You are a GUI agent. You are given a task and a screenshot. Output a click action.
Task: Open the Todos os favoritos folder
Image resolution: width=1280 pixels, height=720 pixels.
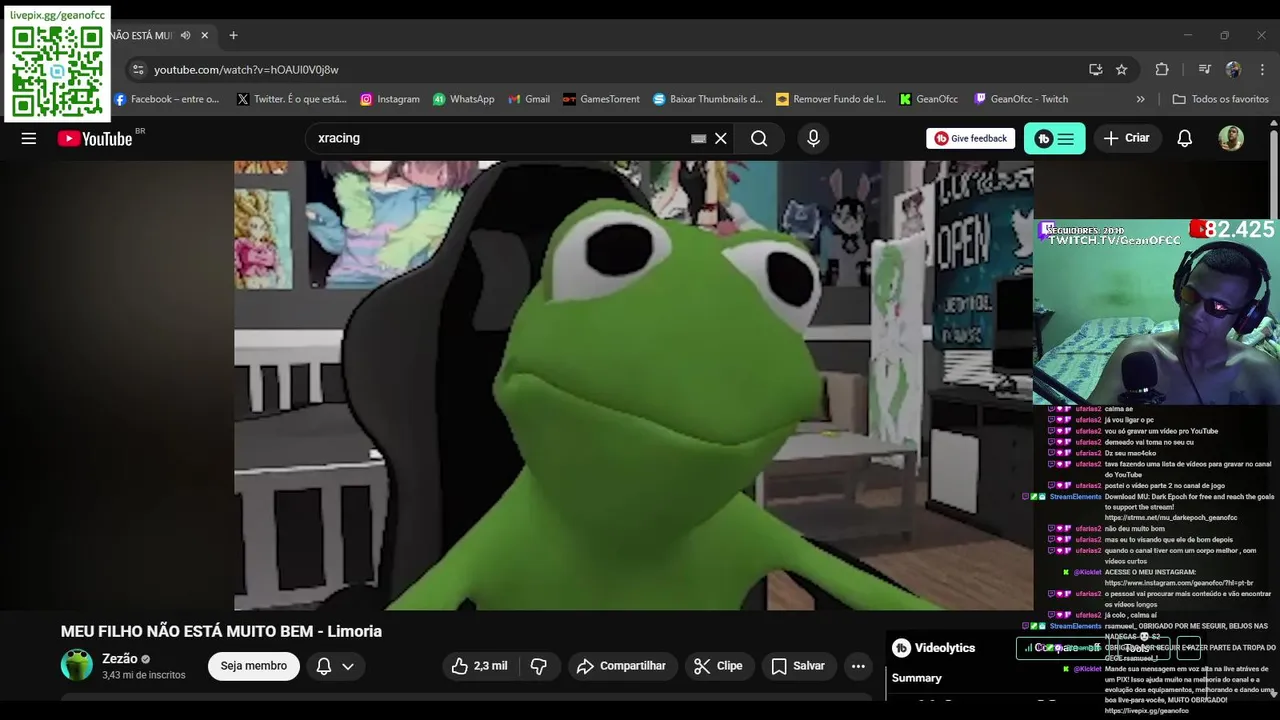[x=1220, y=99]
